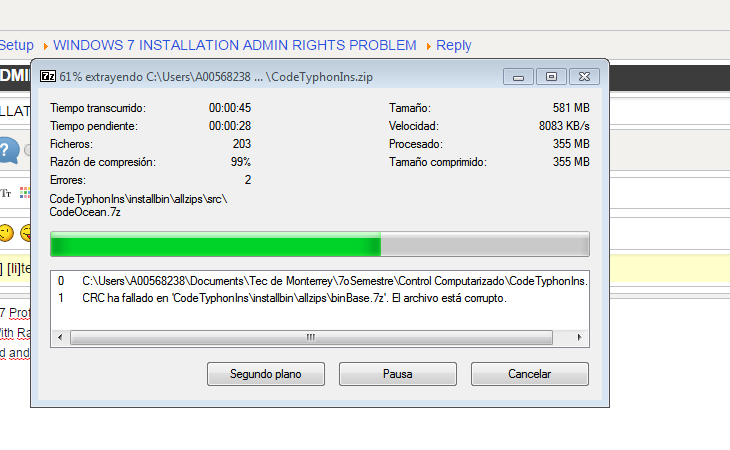Click the color grid icon in the editor
Image resolution: width=730 pixels, height=450 pixels.
tap(25, 193)
